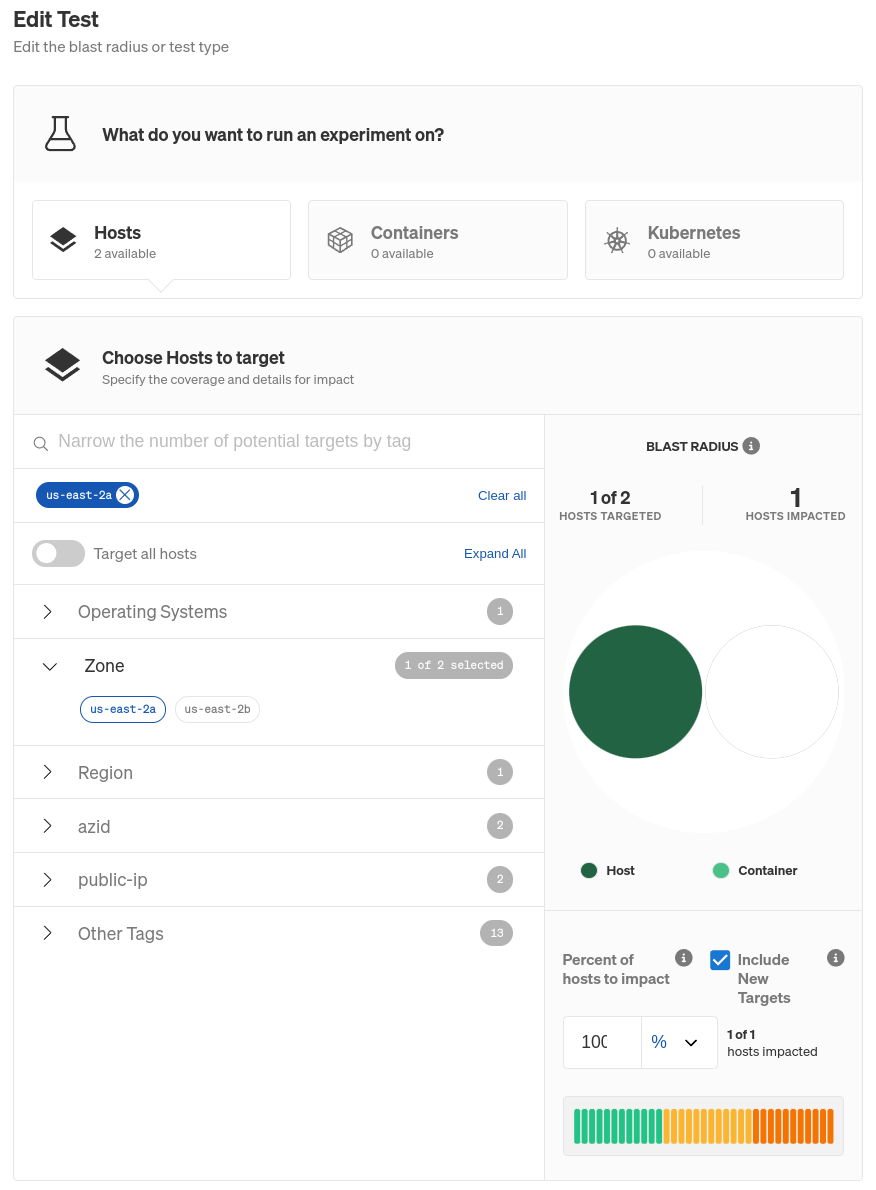Select the Kubernetes target type
The width and height of the screenshot is (876, 1190).
click(714, 240)
